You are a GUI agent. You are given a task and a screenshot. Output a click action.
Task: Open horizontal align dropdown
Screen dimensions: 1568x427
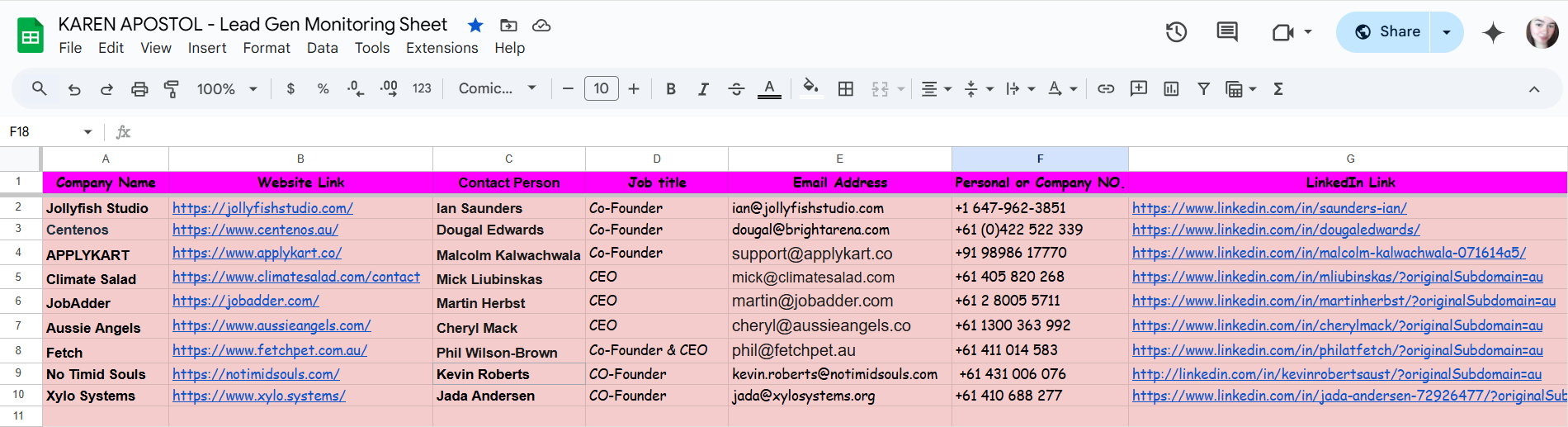tap(937, 89)
